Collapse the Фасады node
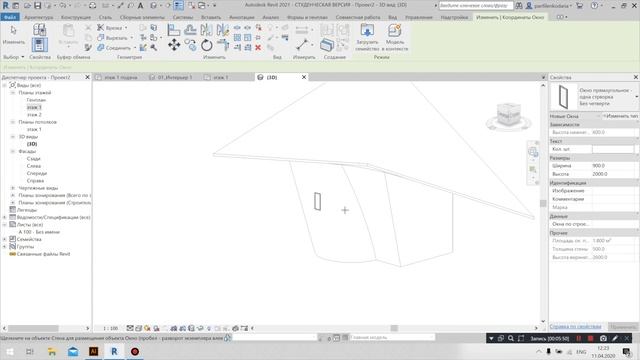 tap(13, 151)
